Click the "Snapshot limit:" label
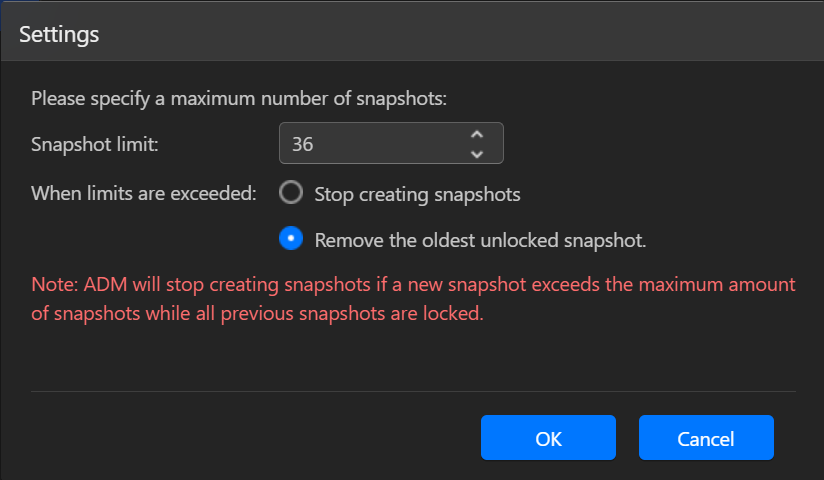The image size is (824, 480). pyautogui.click(x=95, y=144)
